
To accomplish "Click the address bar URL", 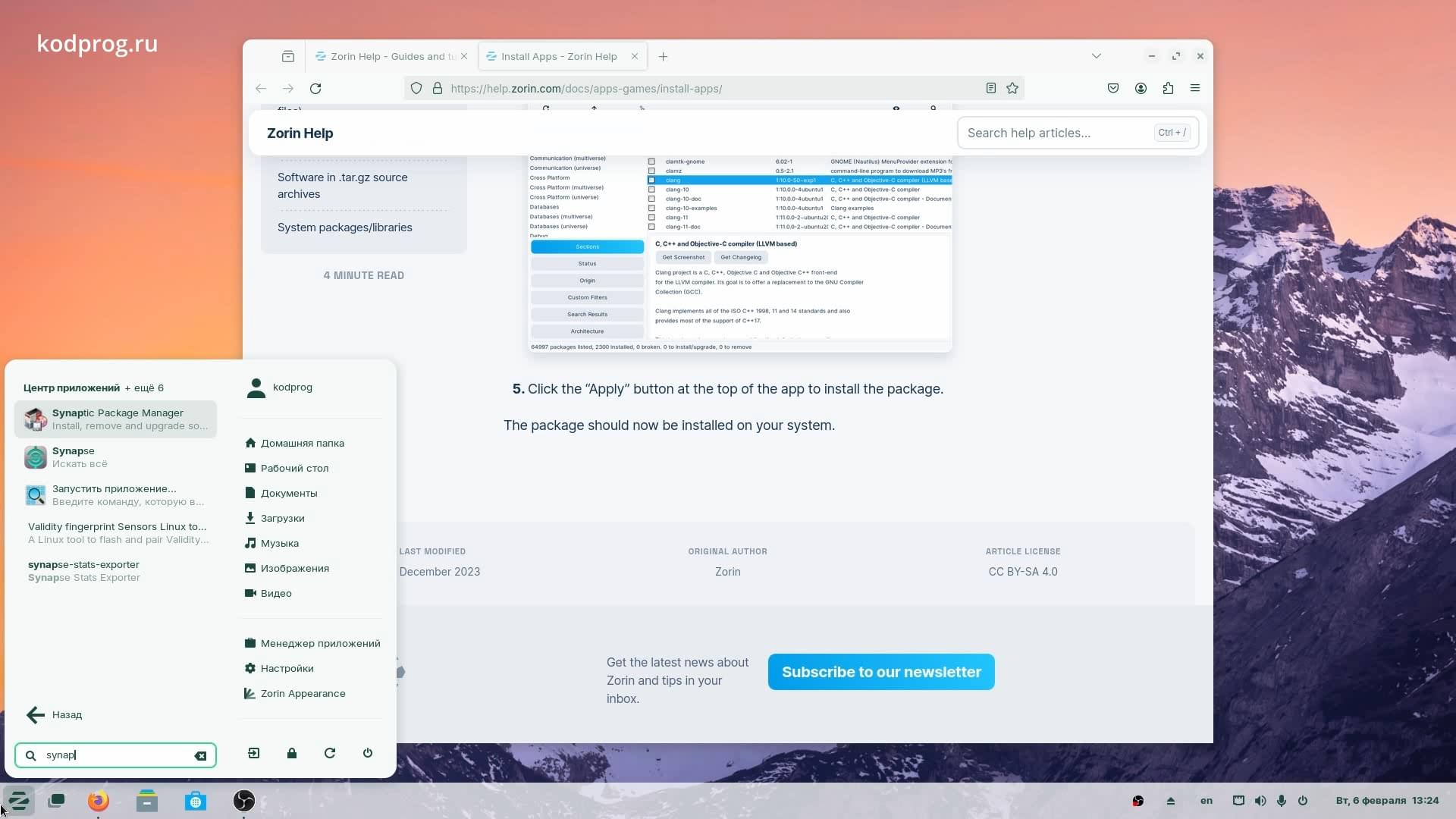I will coord(586,89).
